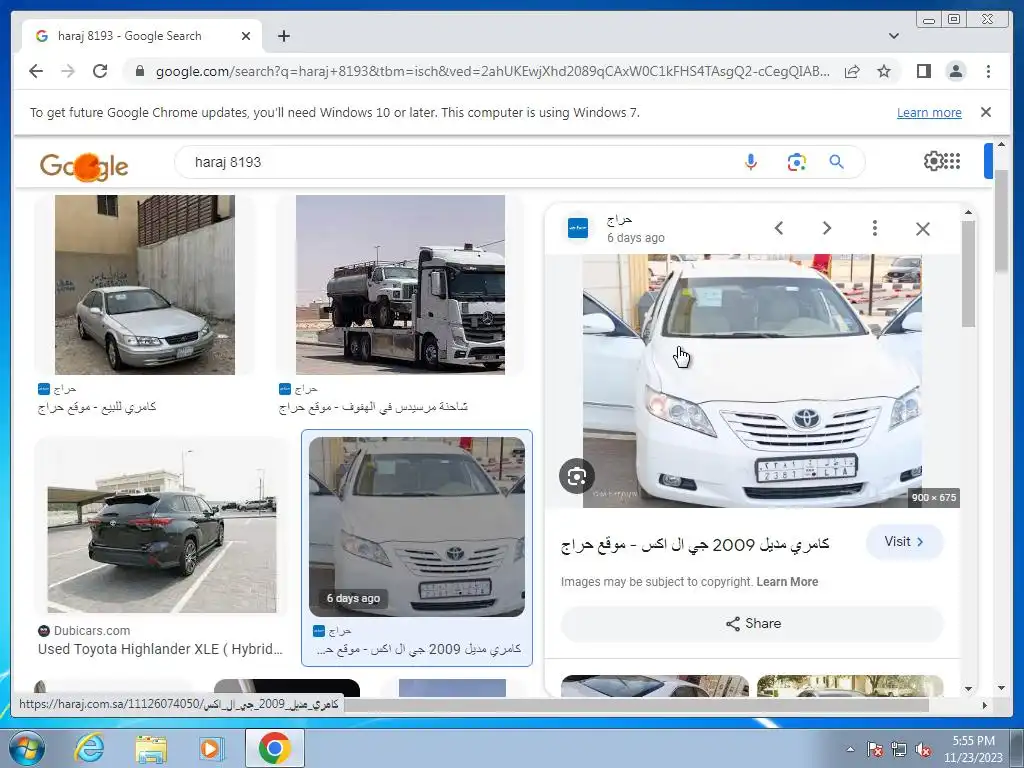This screenshot has height=768, width=1024.
Task: Dismiss the Chrome update notification bar
Action: pyautogui.click(x=985, y=112)
